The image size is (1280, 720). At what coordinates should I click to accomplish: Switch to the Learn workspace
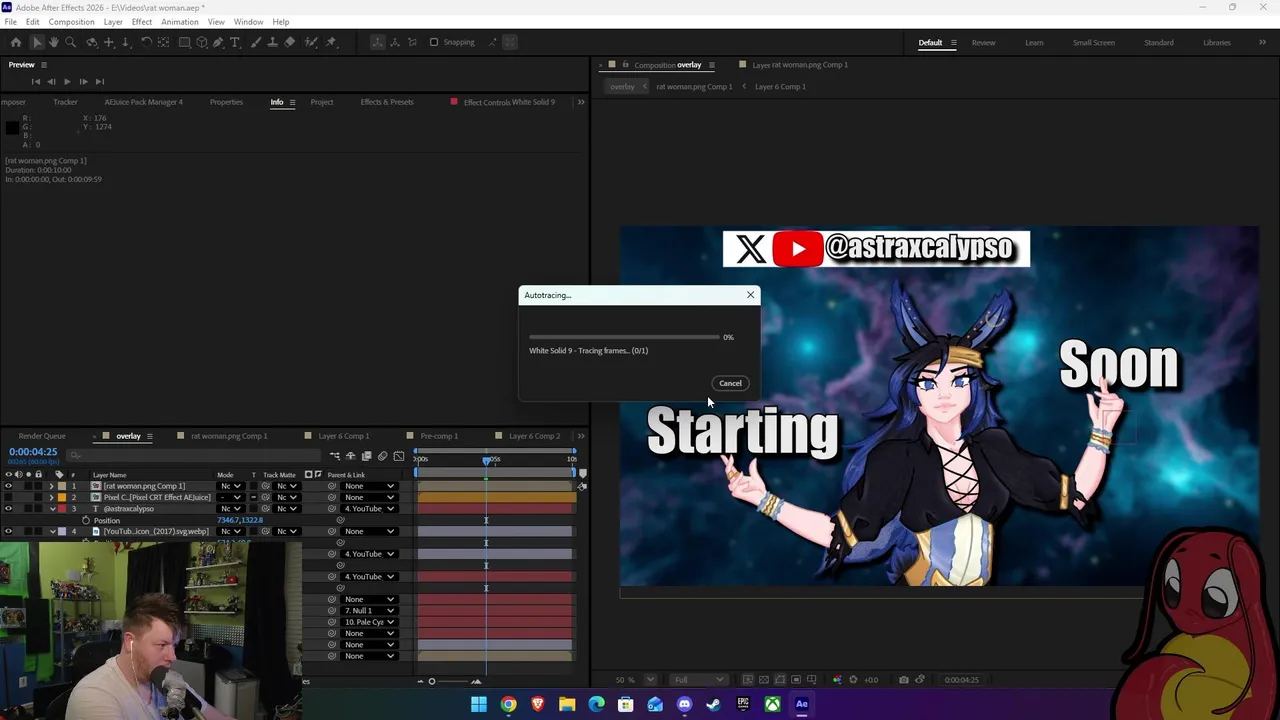[1034, 43]
